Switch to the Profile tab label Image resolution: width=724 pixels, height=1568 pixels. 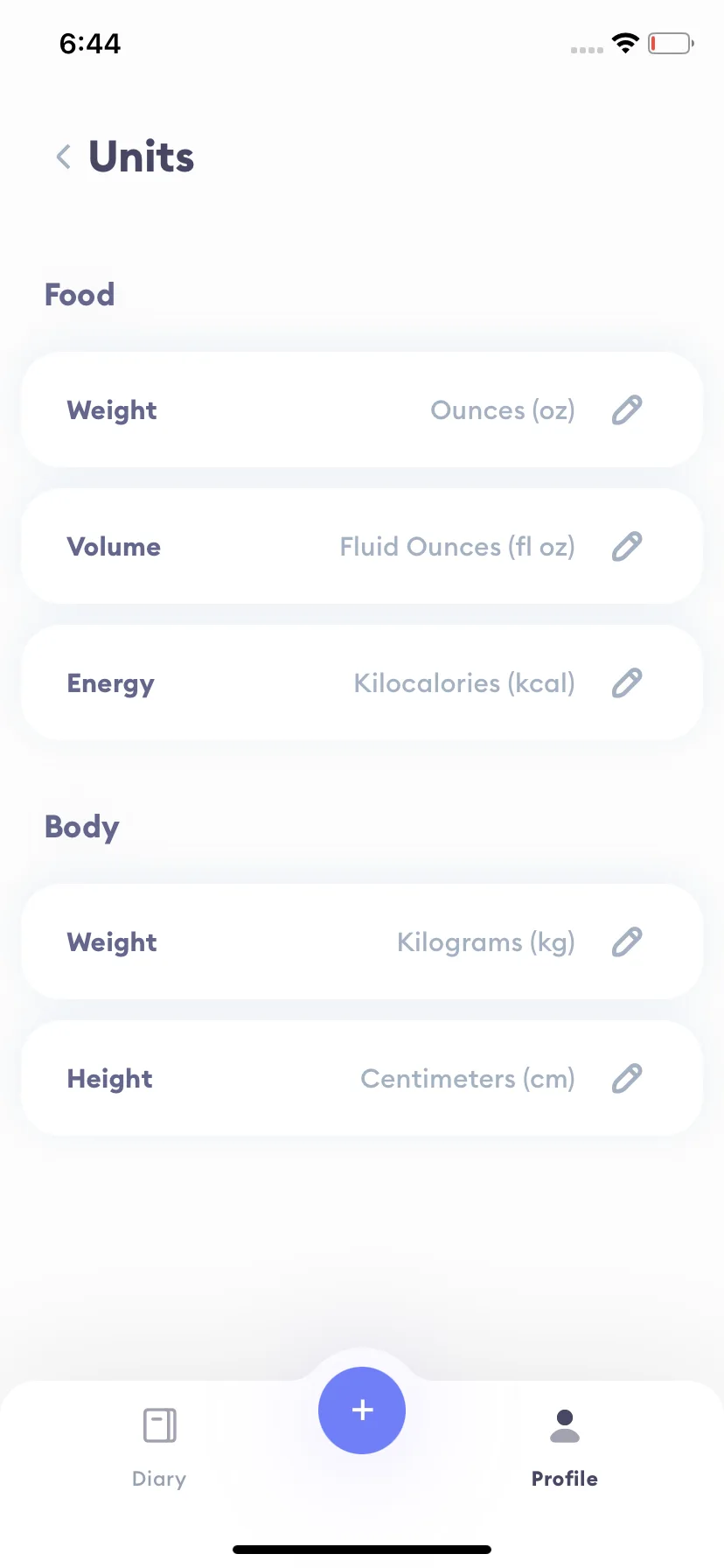tap(565, 1479)
